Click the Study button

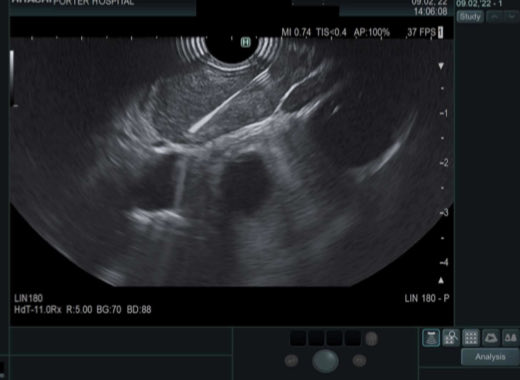pyautogui.click(x=470, y=17)
